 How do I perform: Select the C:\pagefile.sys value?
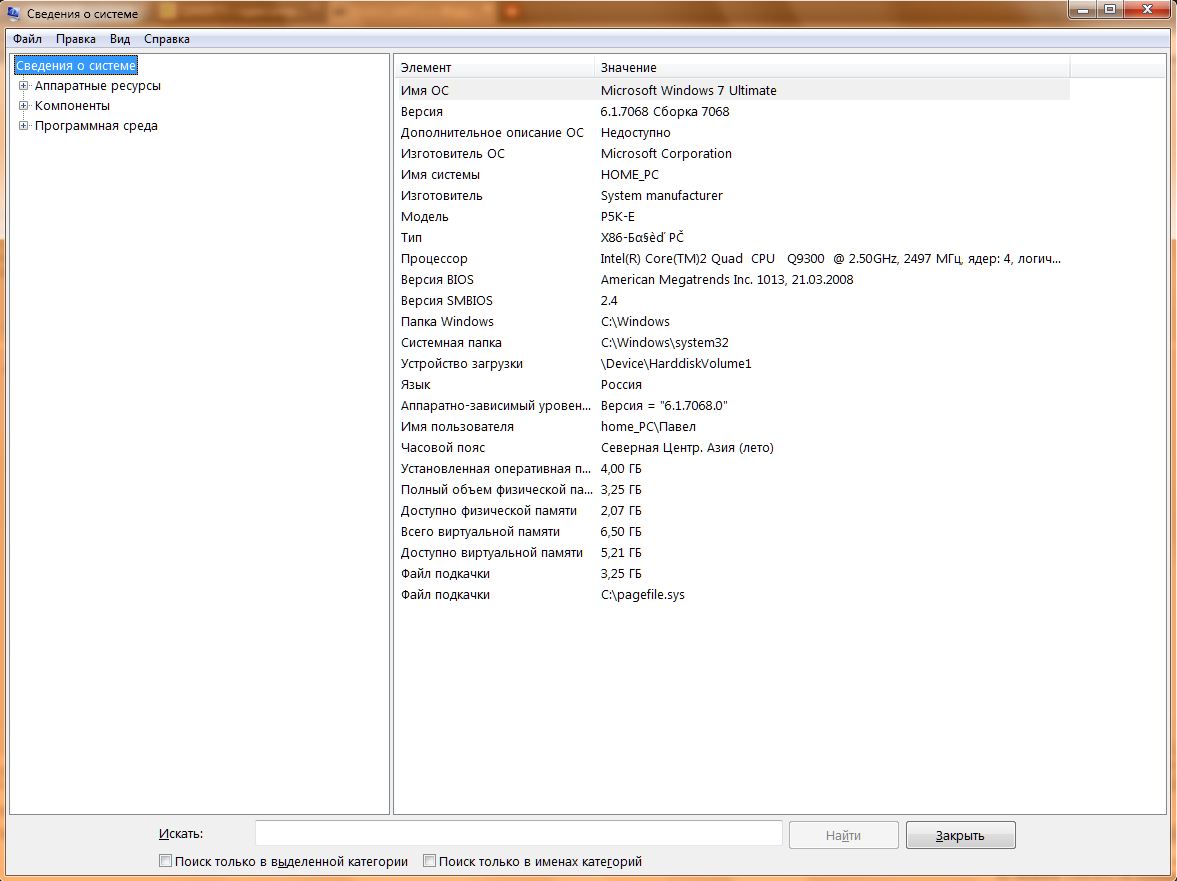pyautogui.click(x=643, y=594)
